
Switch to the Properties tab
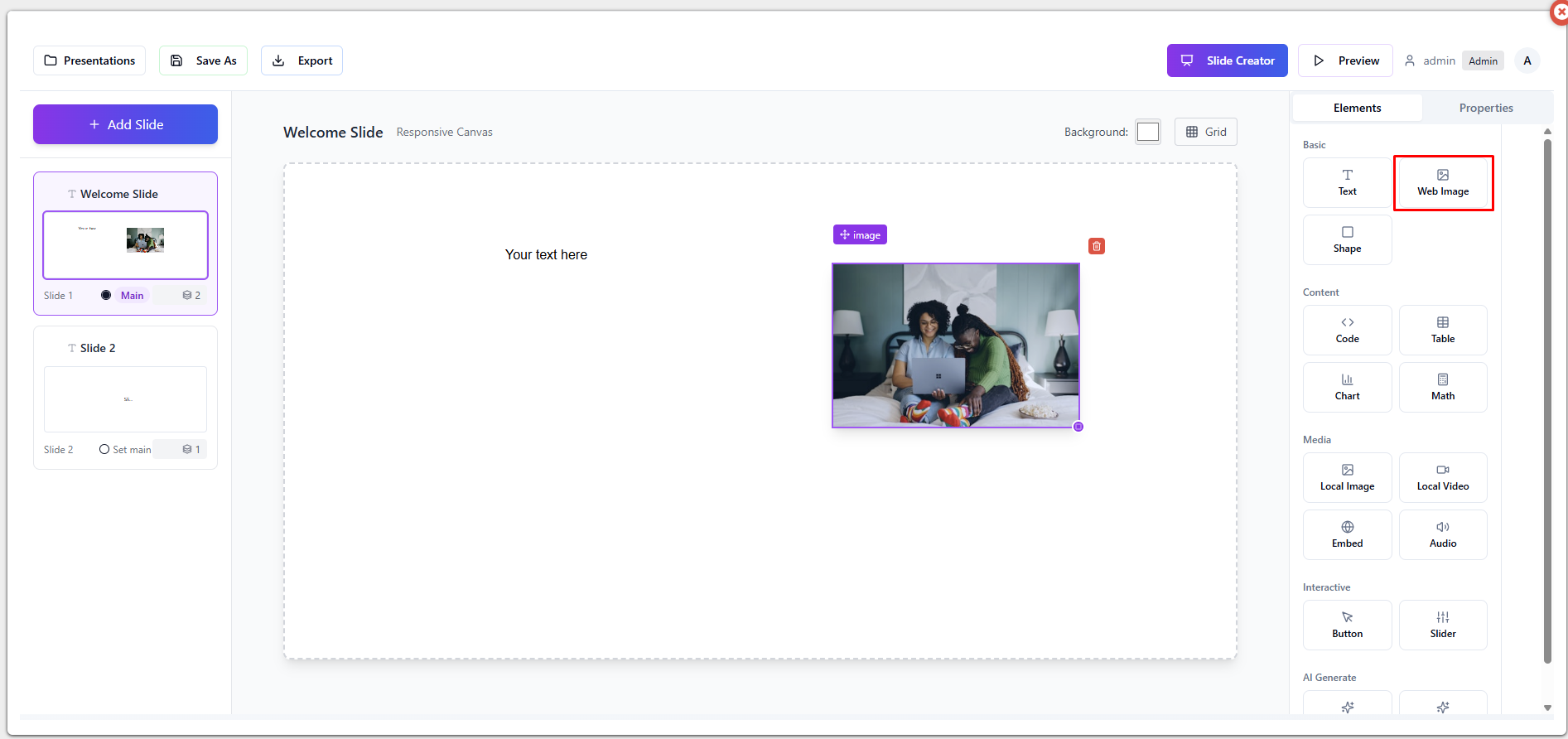(1485, 108)
